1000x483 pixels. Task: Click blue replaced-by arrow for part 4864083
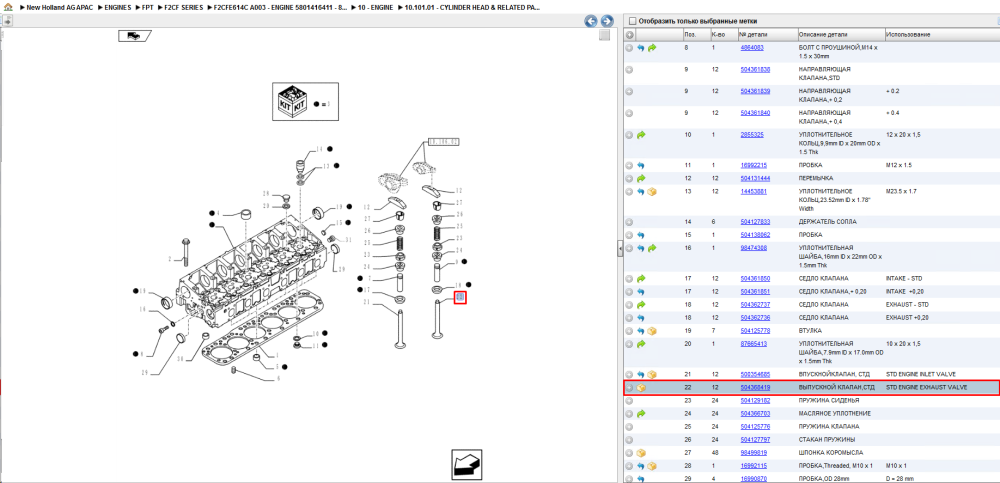point(641,48)
